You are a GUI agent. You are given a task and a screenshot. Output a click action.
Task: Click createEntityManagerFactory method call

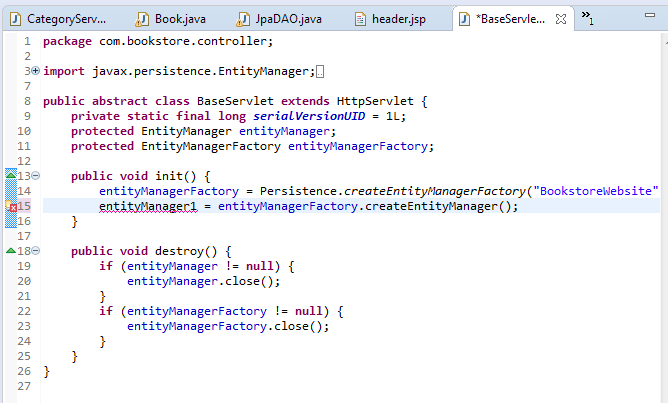(x=435, y=191)
